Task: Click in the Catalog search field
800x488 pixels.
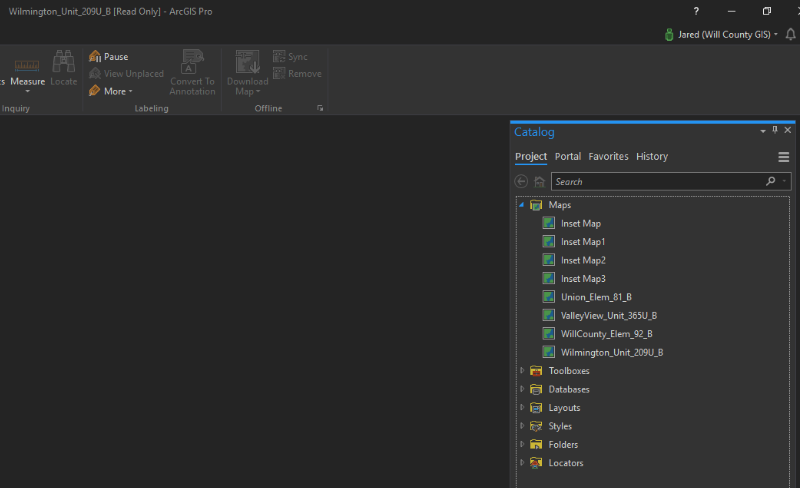Action: click(655, 182)
